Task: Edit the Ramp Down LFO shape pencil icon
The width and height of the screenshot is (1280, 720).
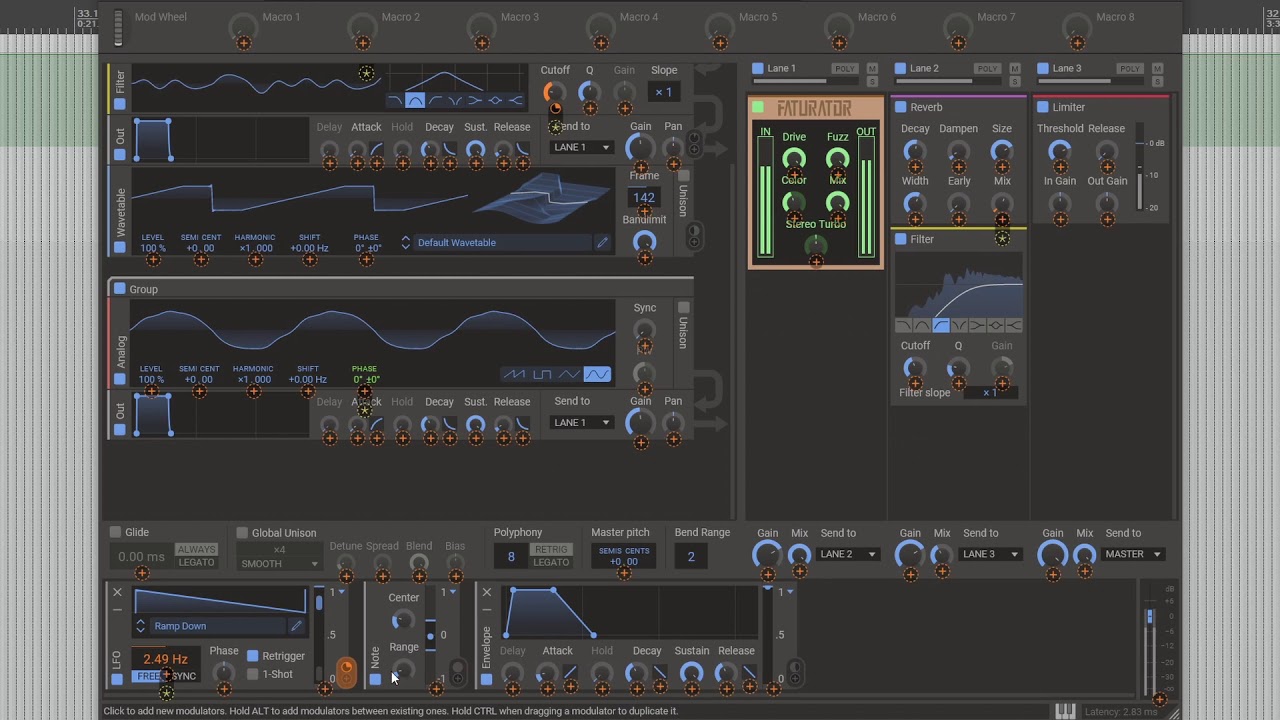Action: pyautogui.click(x=296, y=626)
